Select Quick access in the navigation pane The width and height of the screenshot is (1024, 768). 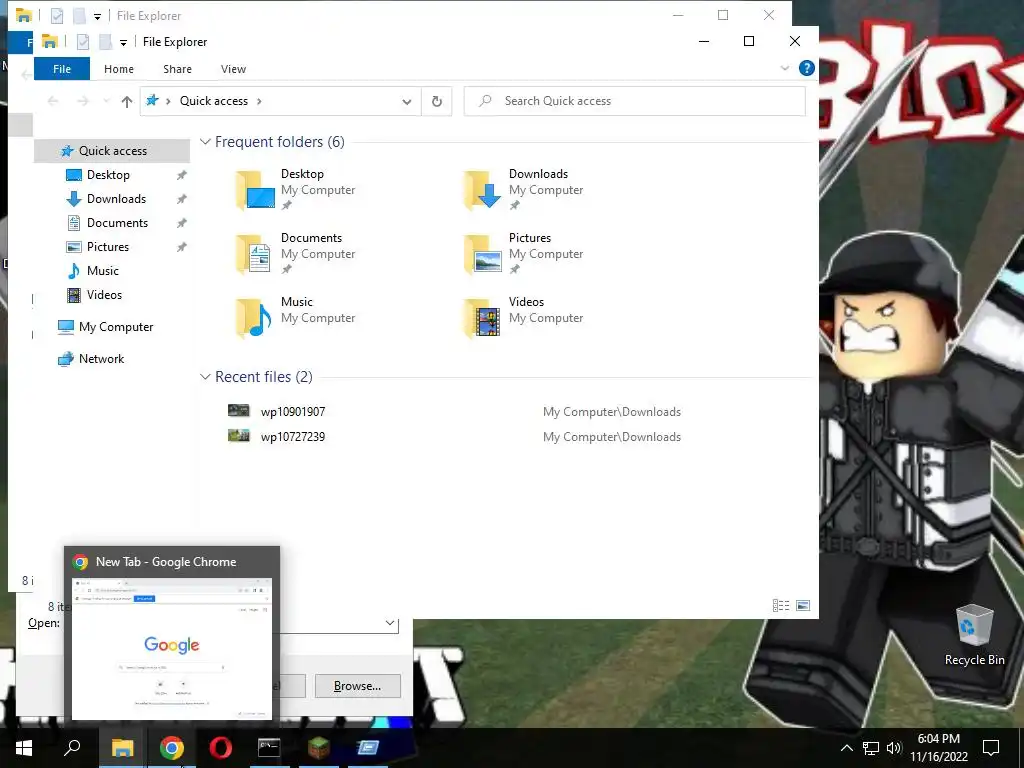click(x=112, y=151)
